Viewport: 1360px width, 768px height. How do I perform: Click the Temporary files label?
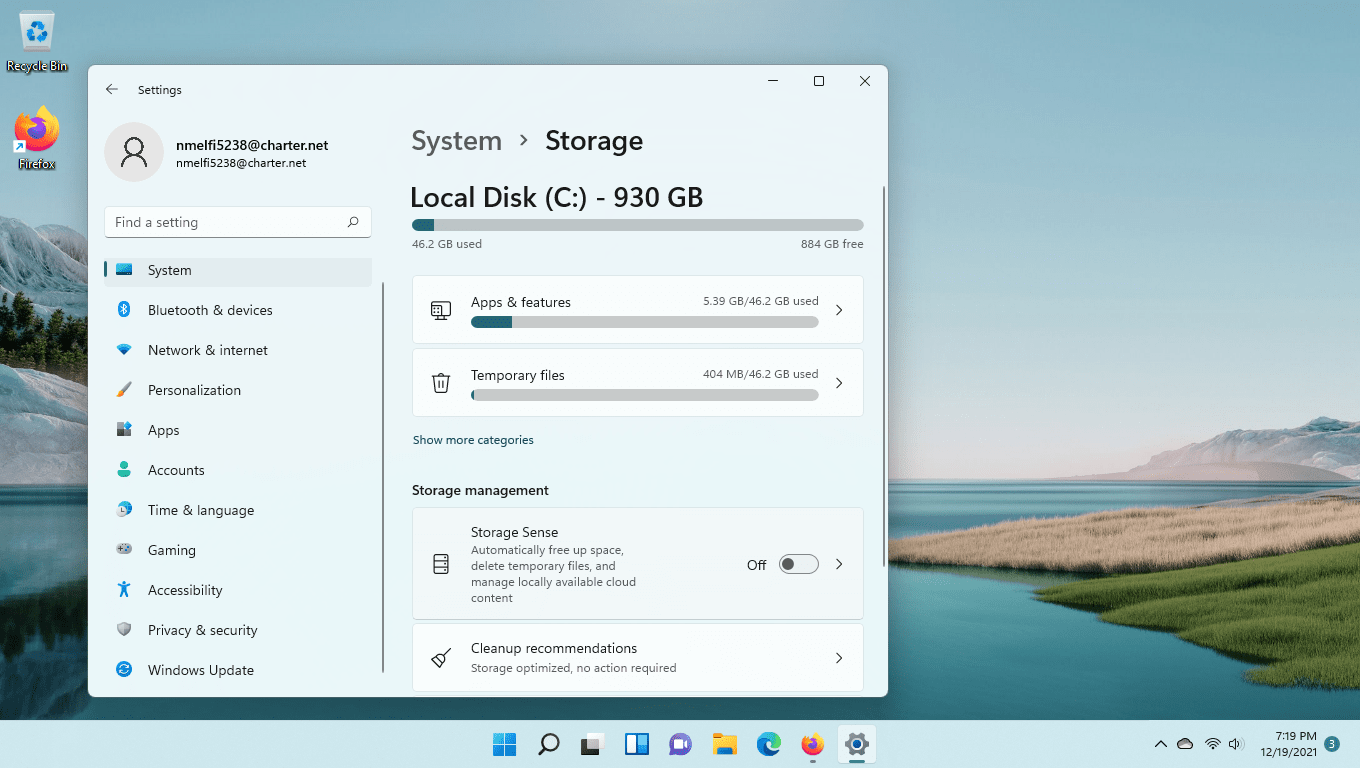(x=518, y=375)
